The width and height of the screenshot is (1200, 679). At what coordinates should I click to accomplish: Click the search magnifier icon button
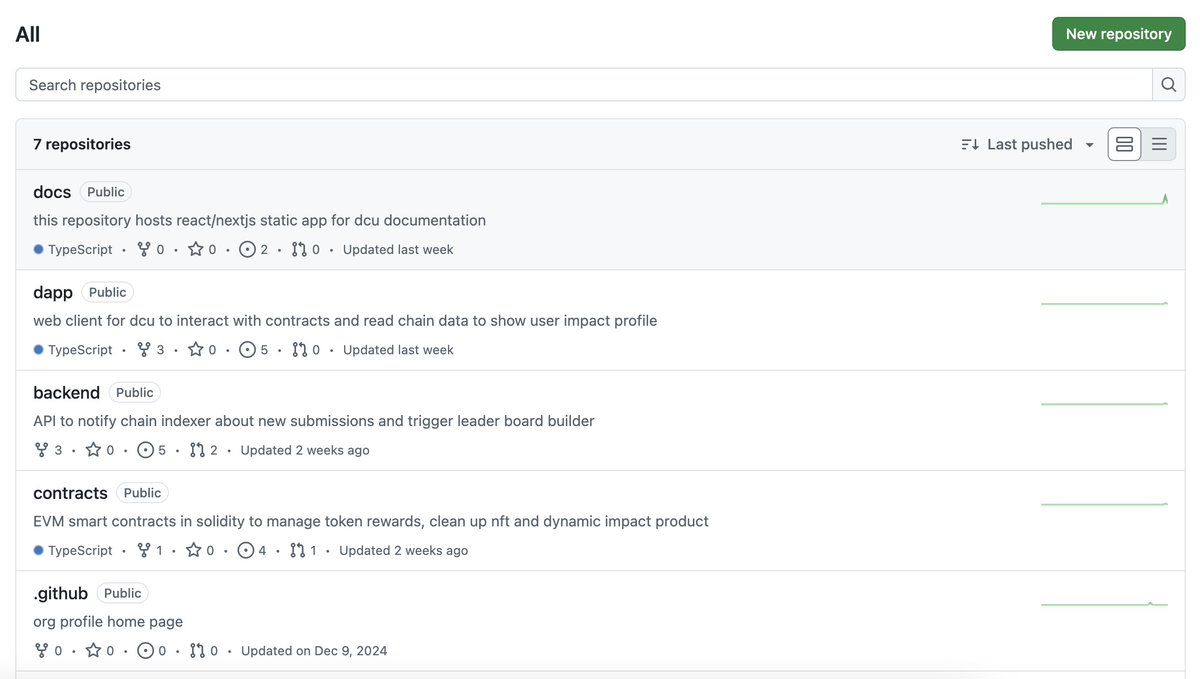pos(1168,85)
